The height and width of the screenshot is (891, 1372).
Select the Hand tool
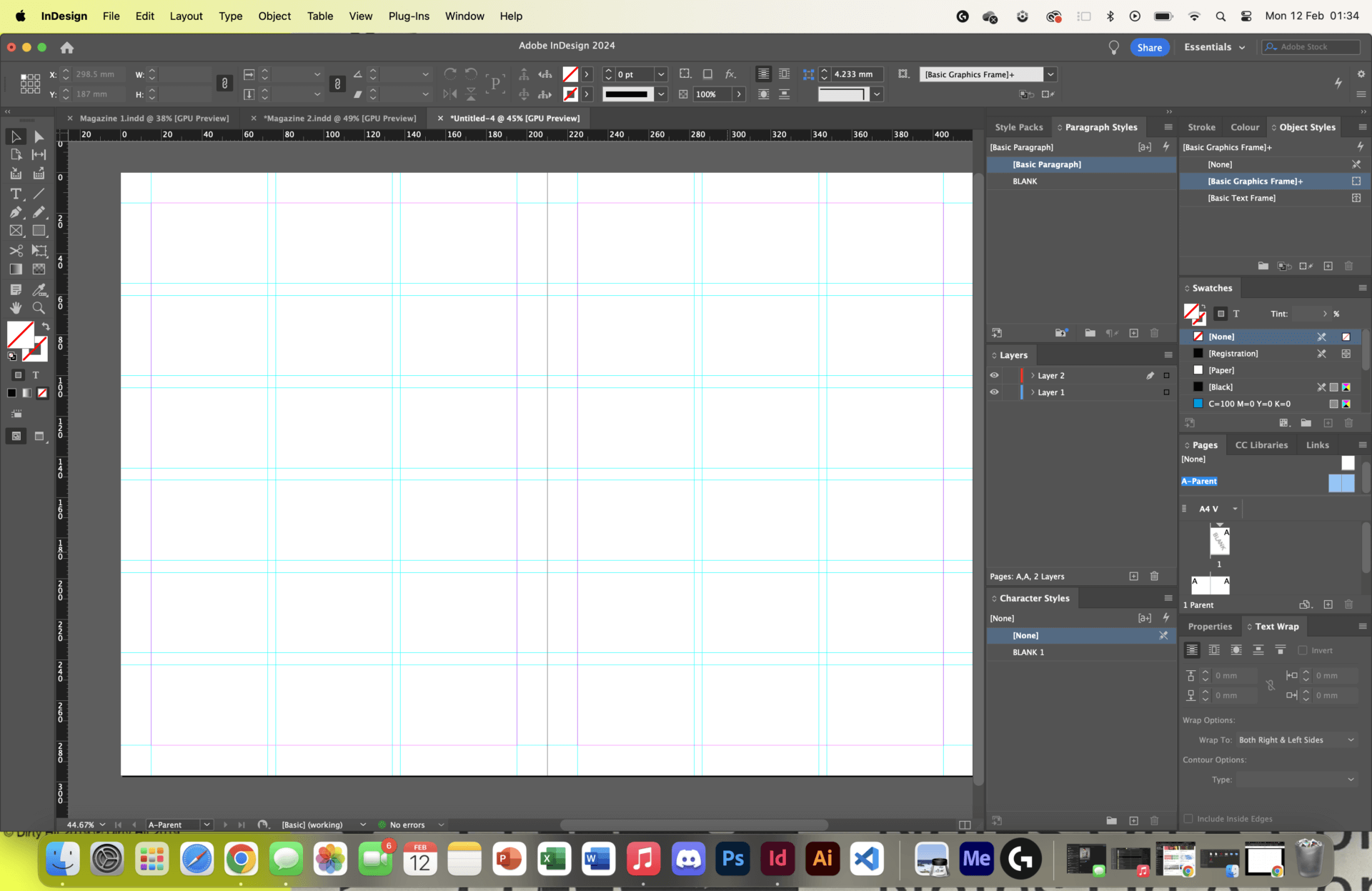pyautogui.click(x=16, y=308)
